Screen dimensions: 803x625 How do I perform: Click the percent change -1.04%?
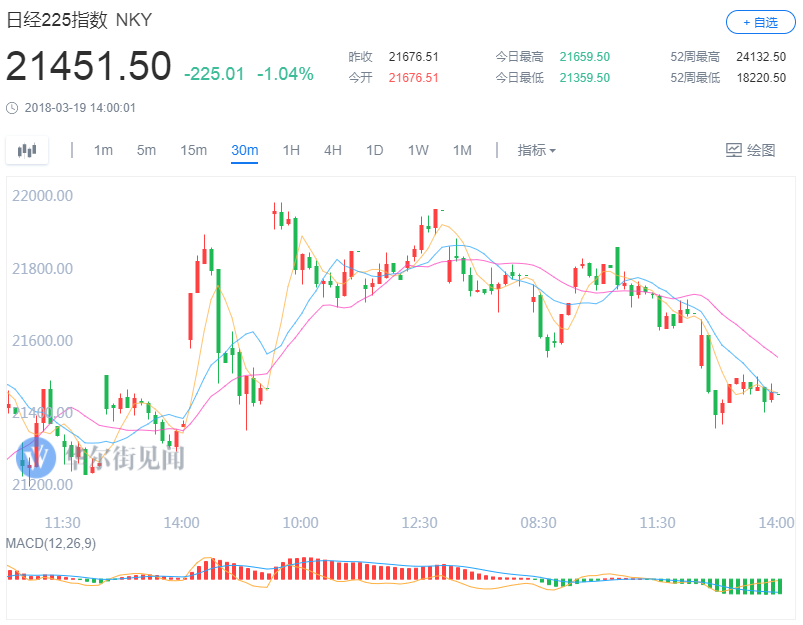(285, 74)
